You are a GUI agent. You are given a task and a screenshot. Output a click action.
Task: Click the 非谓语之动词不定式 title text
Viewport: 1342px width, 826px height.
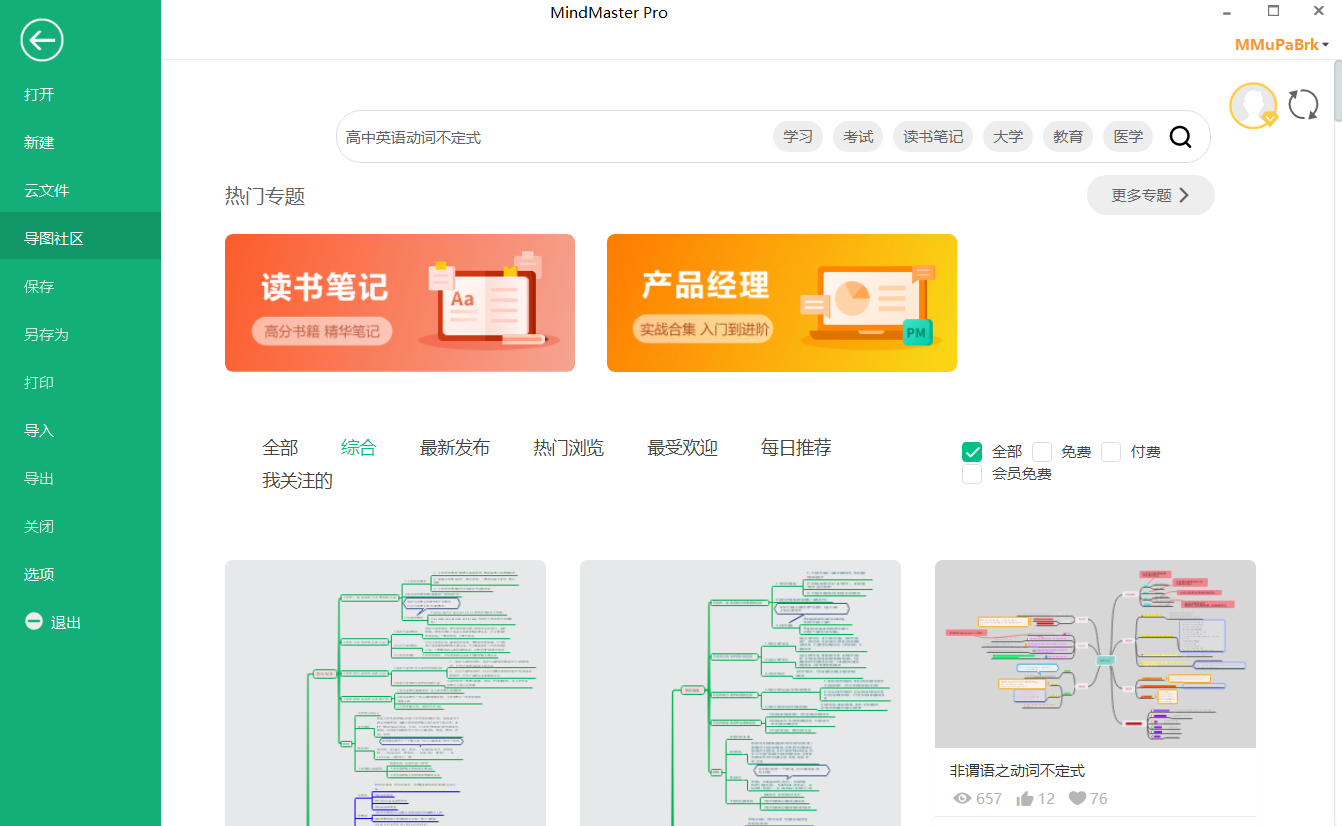tap(1017, 771)
